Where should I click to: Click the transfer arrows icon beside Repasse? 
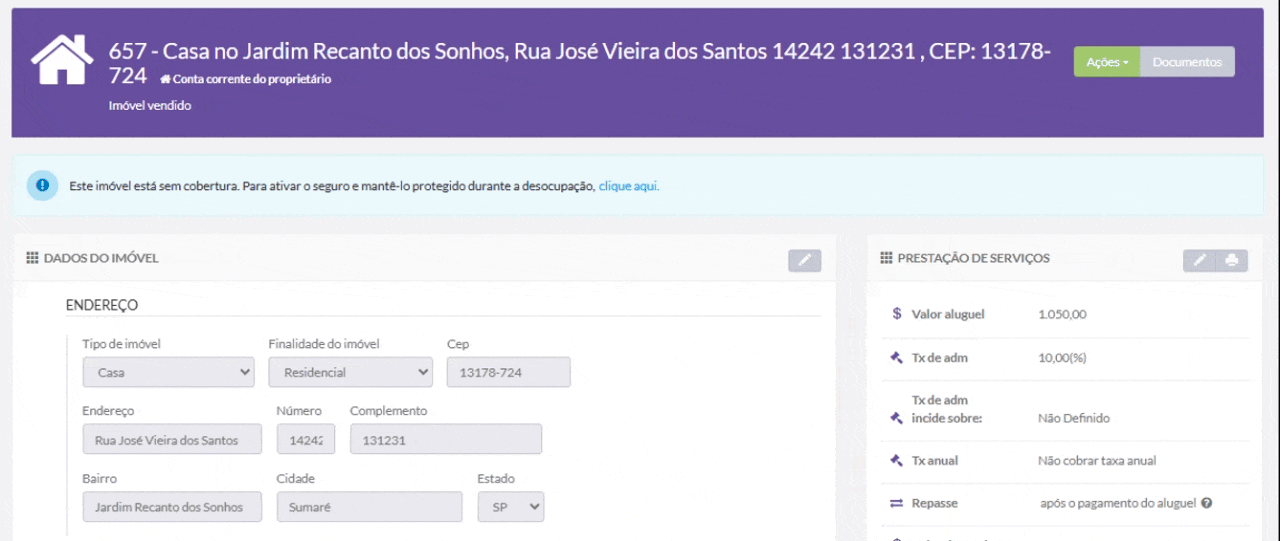point(896,503)
